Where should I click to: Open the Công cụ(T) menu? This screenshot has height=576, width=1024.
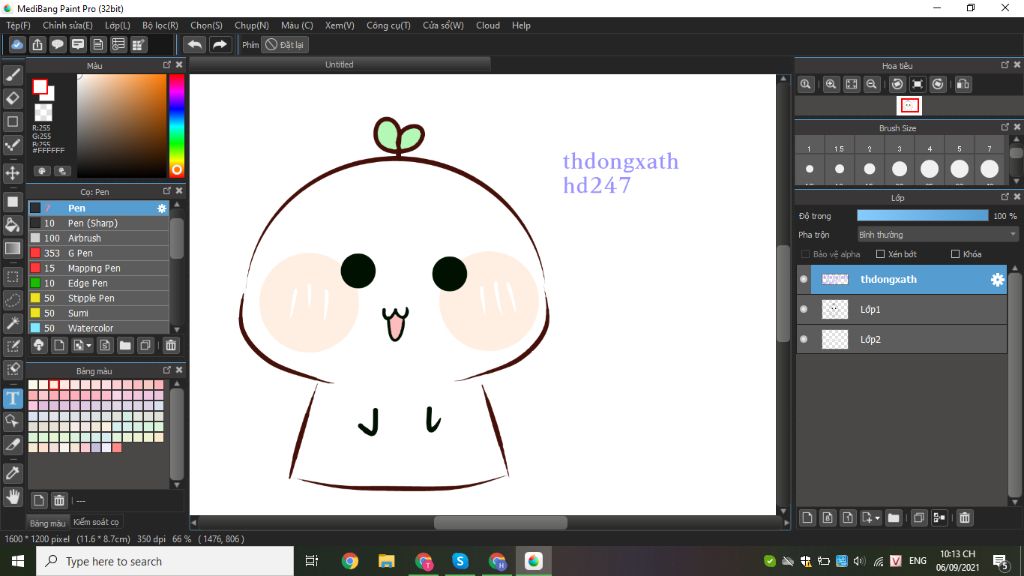tap(388, 25)
